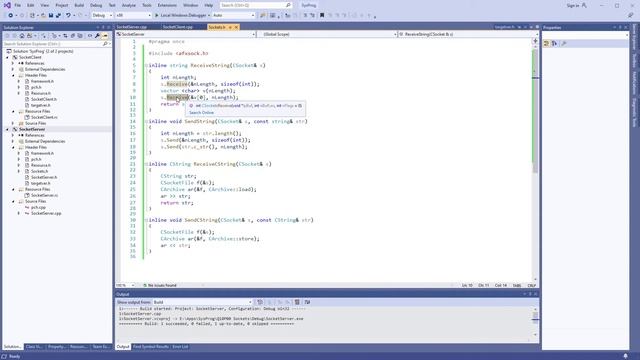Click the Output window vertical scrollbar
The height and width of the screenshot is (360, 640).
pos(536,322)
